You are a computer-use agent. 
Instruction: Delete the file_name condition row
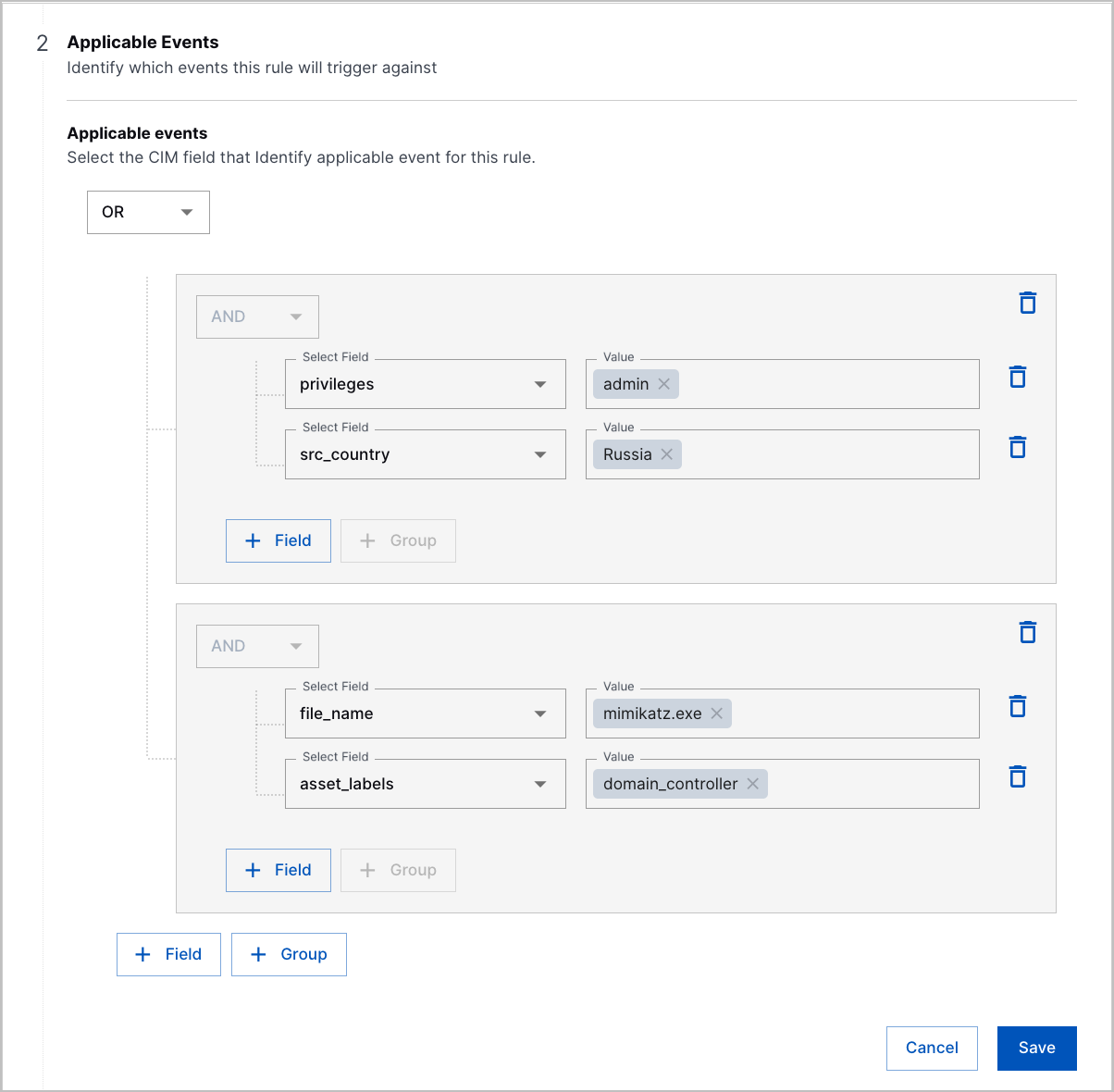point(1018,706)
